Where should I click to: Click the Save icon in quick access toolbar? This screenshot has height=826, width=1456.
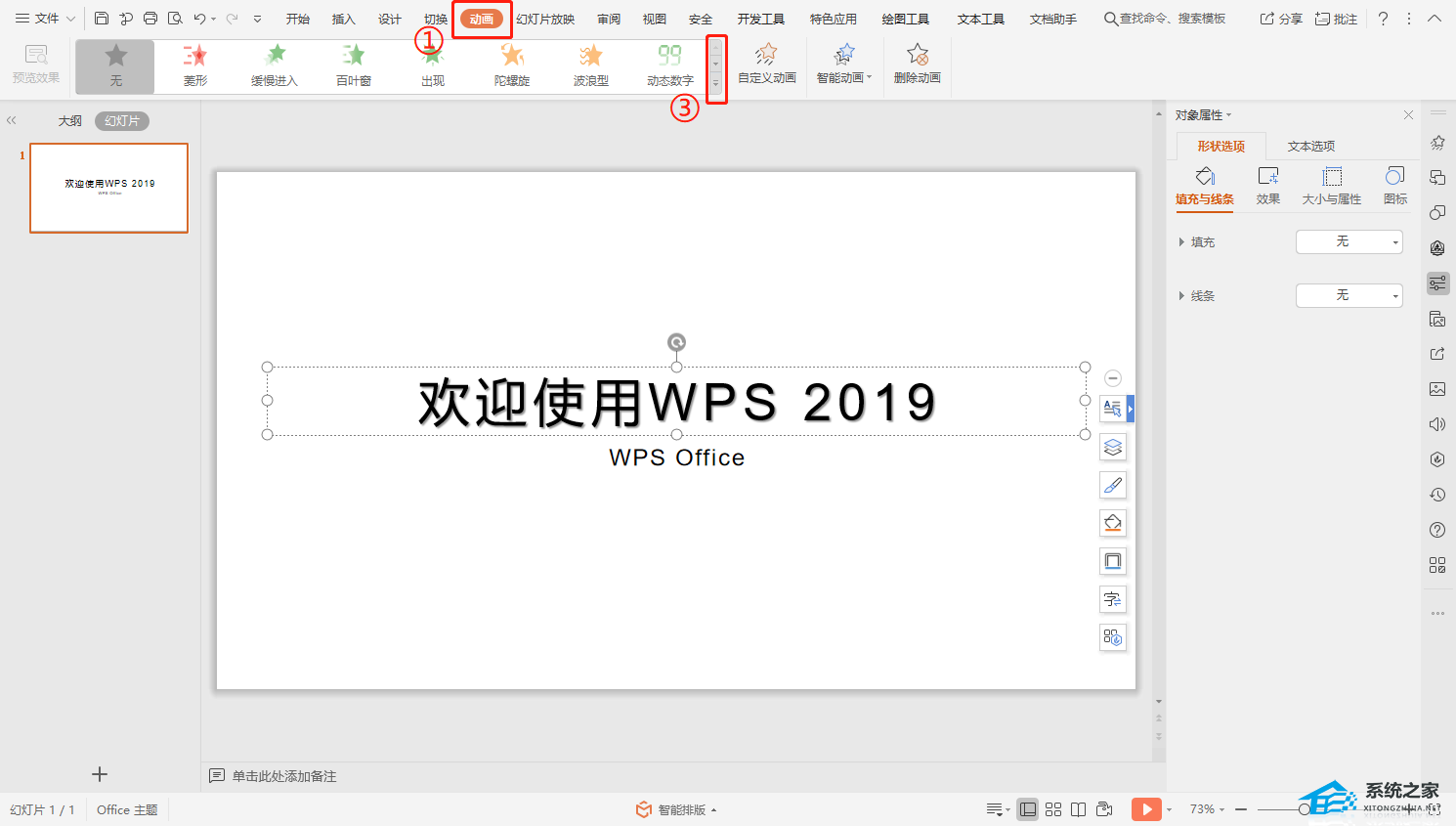102,19
